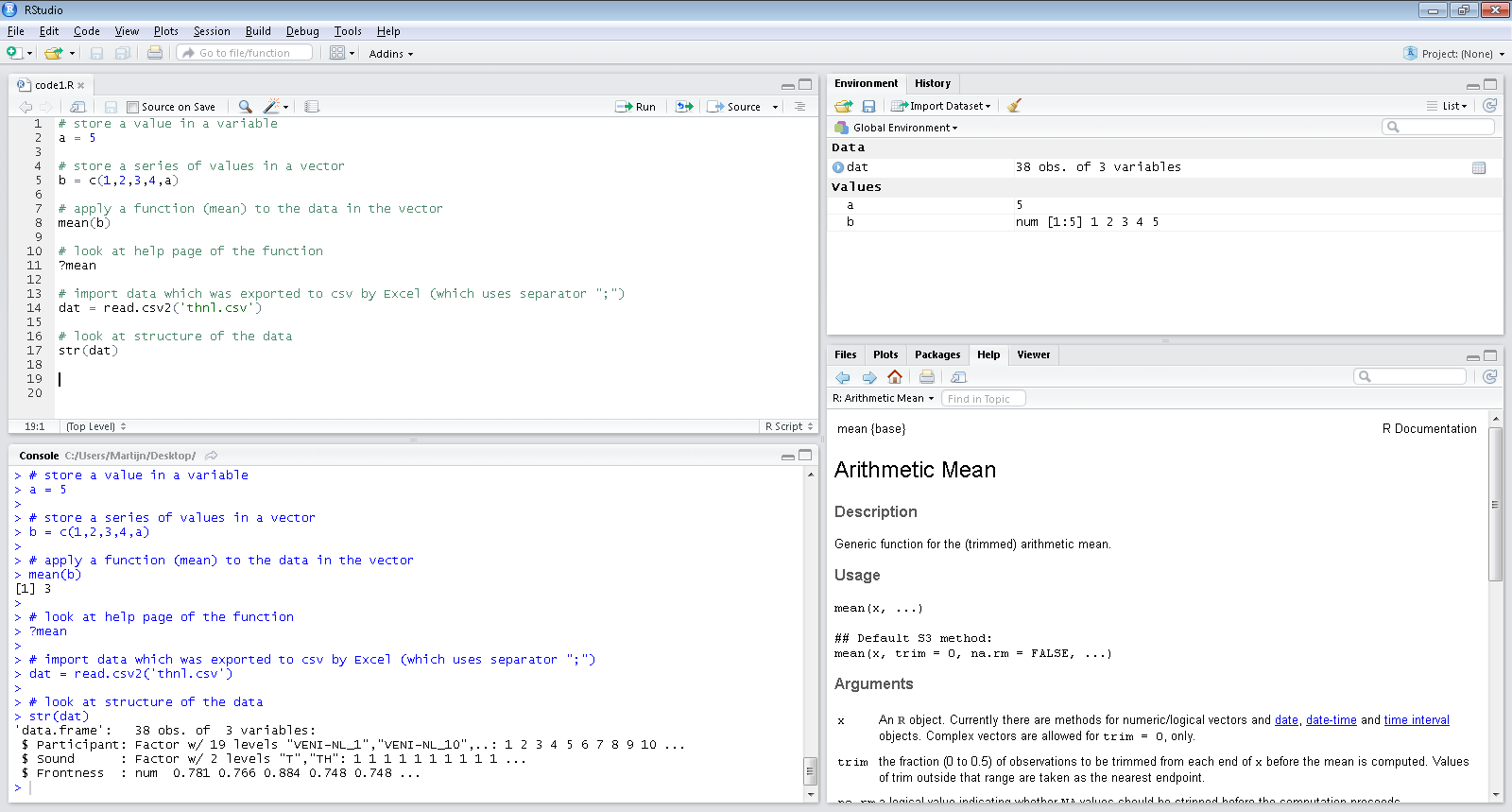Open the R Script file type selector
Image resolution: width=1512 pixels, height=812 pixels.
coord(789,426)
